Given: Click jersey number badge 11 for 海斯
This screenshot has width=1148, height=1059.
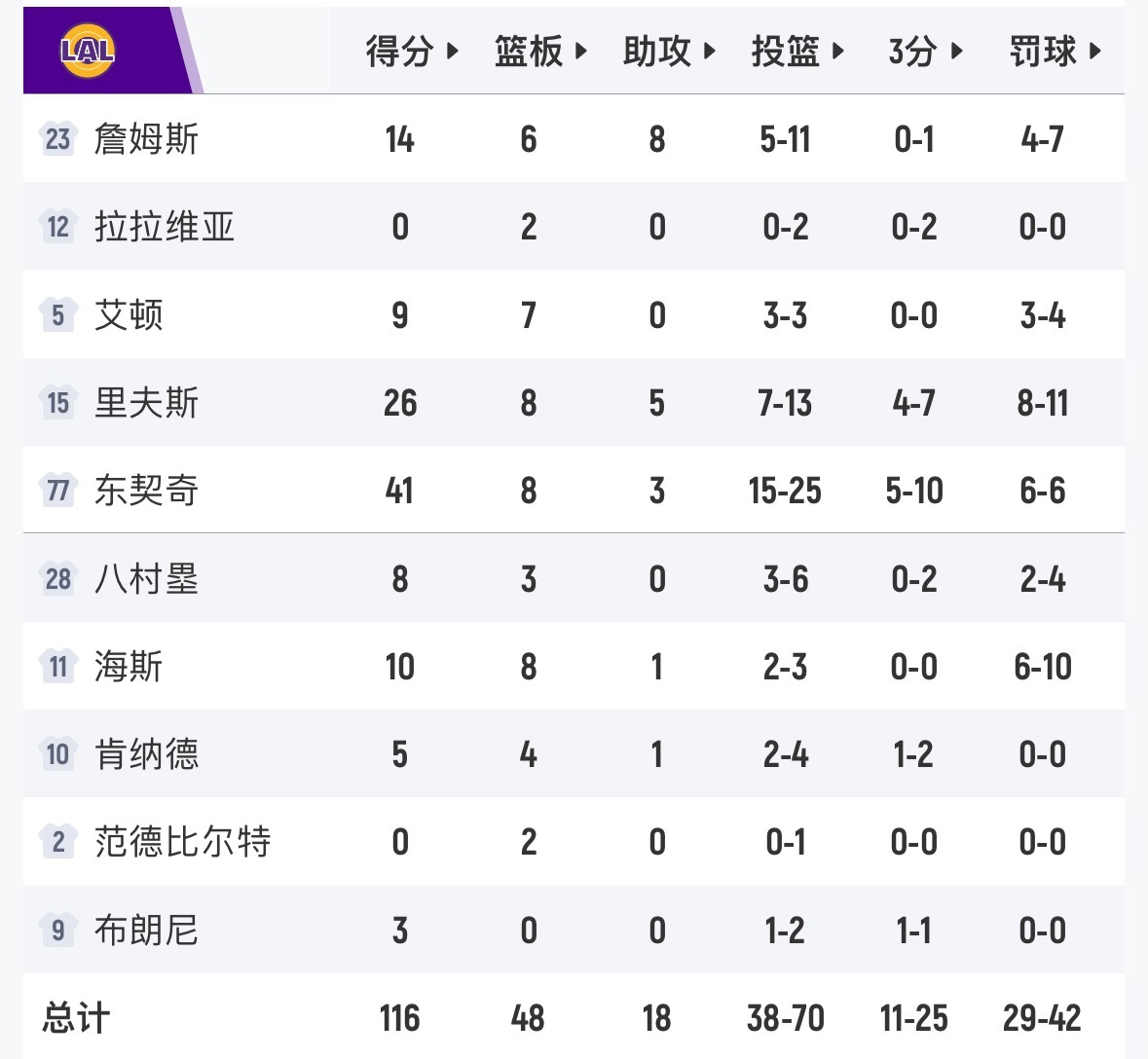Looking at the screenshot, I should tap(57, 667).
